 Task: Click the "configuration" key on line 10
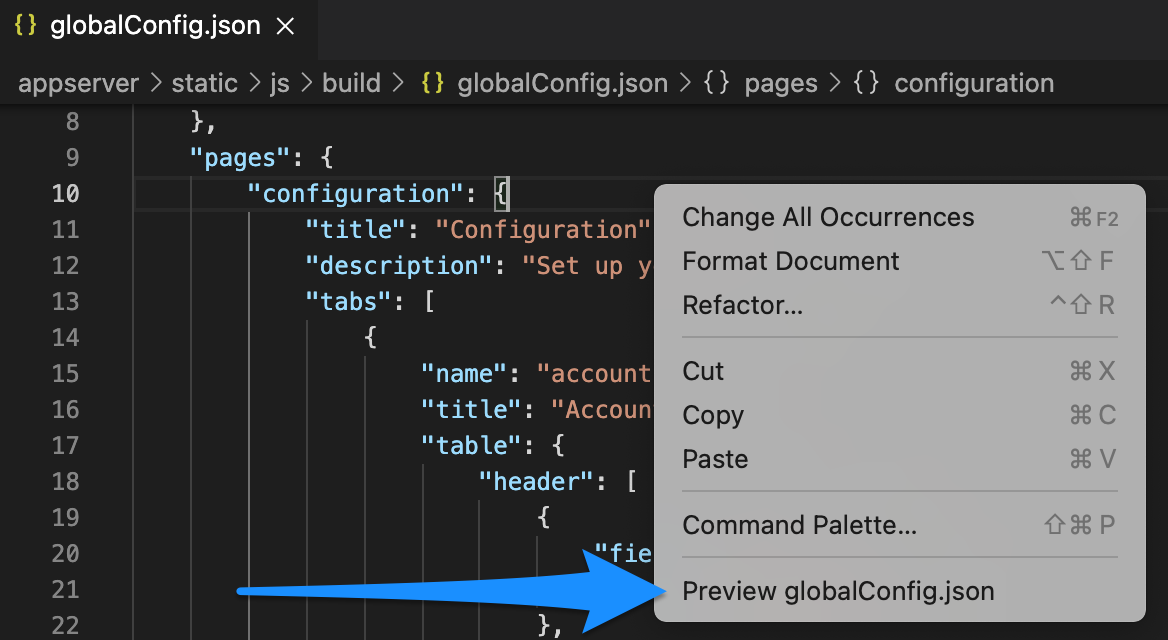357,194
